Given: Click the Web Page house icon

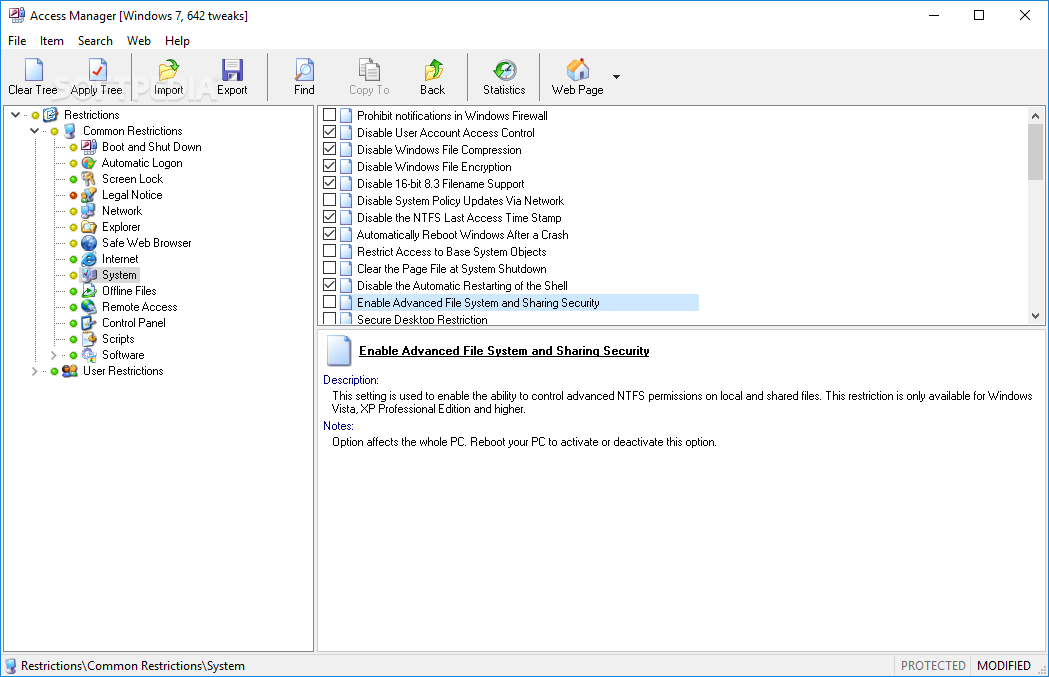Looking at the screenshot, I should click(577, 70).
